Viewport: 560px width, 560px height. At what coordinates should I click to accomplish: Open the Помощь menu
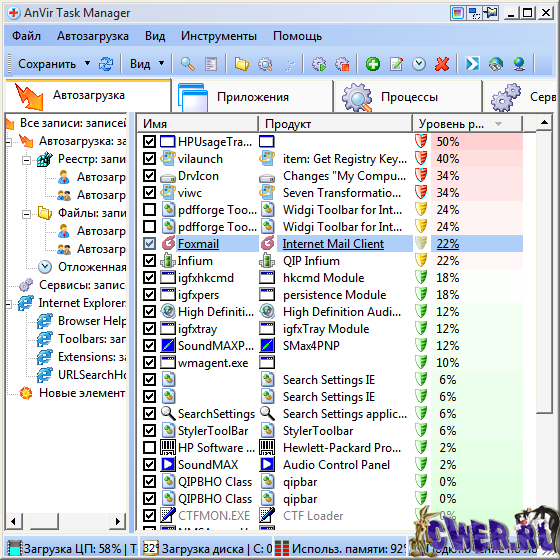coord(297,36)
